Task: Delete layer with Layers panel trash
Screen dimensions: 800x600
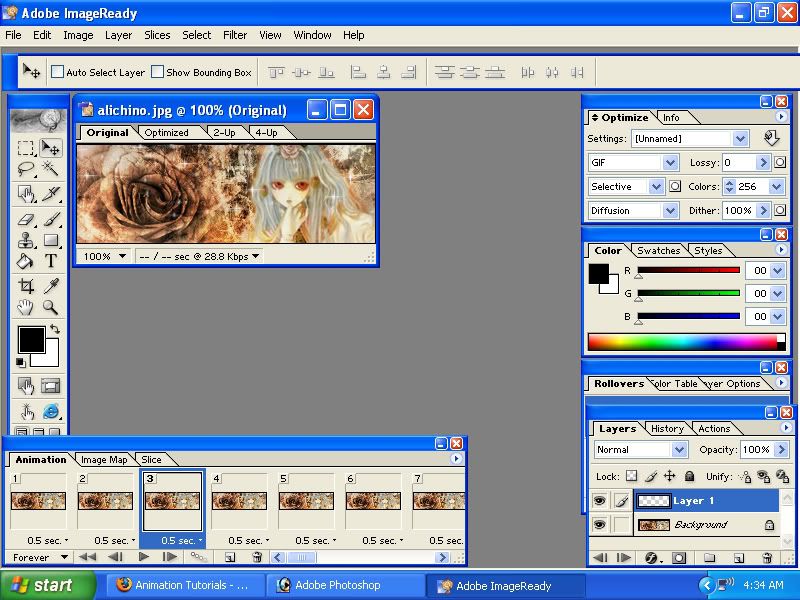Action: [x=766, y=558]
